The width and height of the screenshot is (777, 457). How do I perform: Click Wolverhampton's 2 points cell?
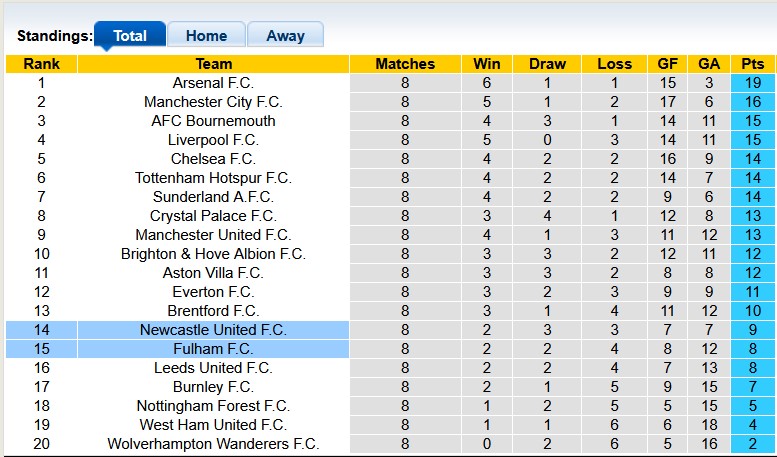coord(753,444)
